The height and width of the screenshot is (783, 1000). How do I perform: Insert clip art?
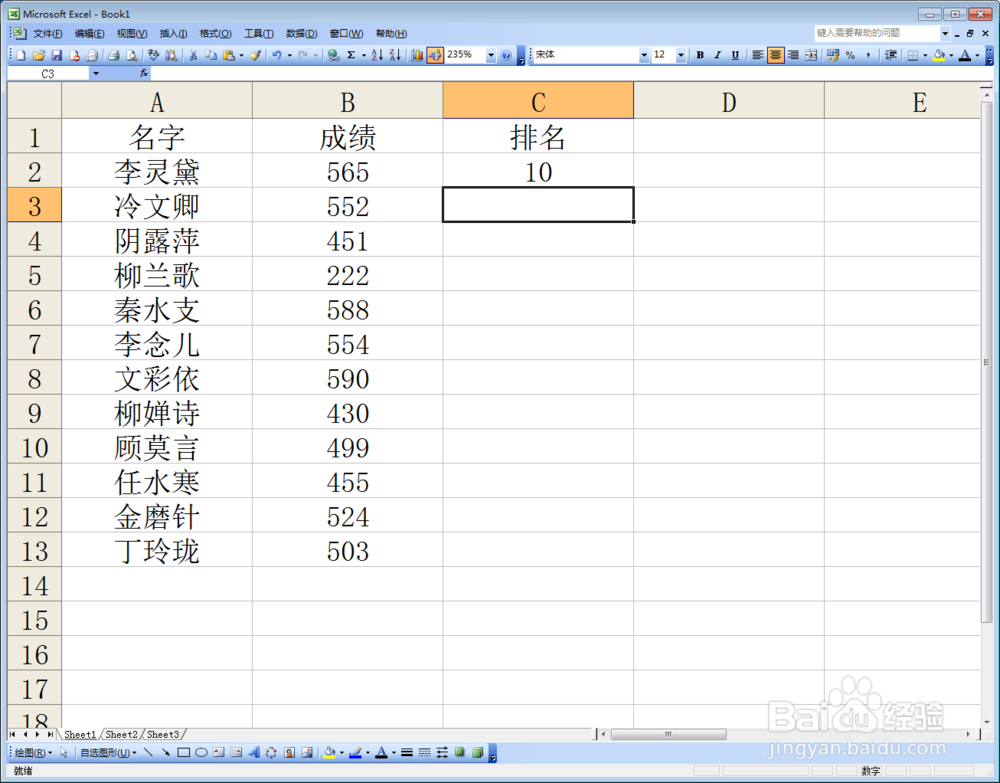click(x=290, y=752)
